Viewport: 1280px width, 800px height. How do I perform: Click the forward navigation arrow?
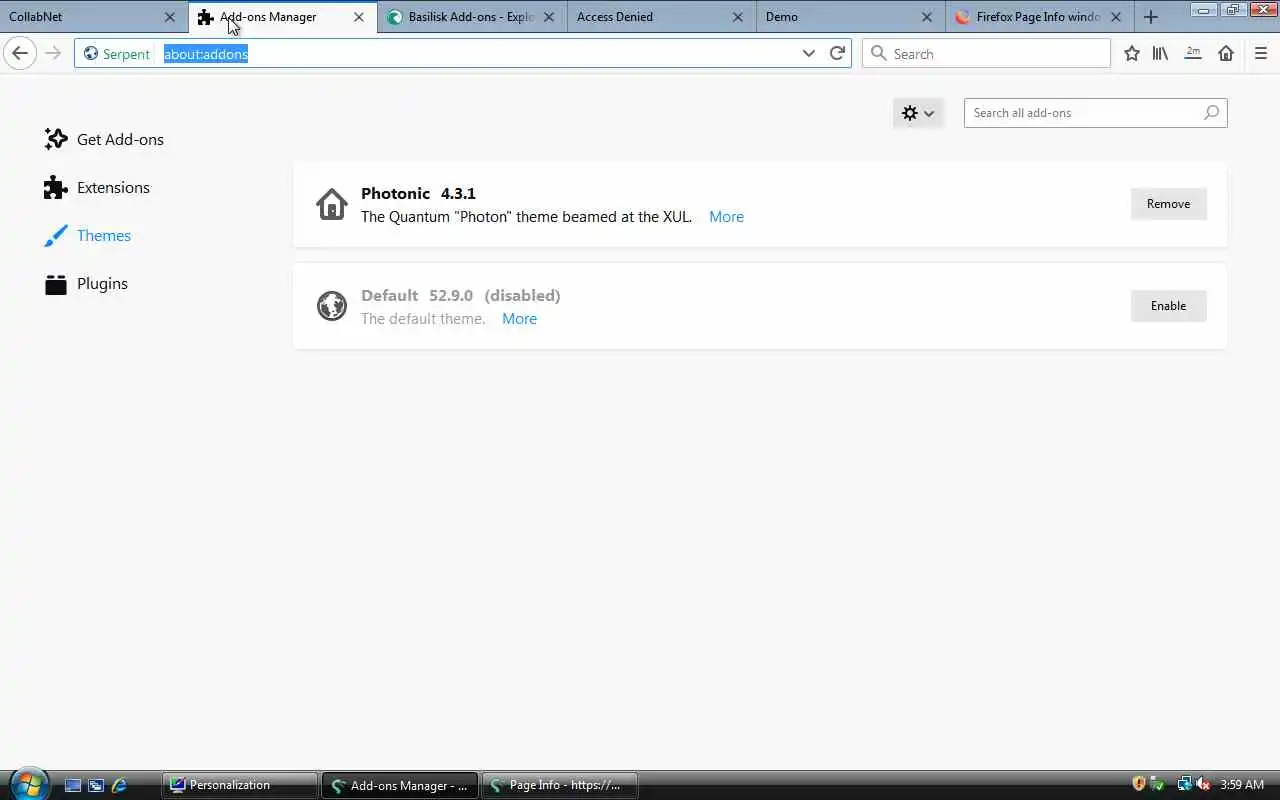pyautogui.click(x=53, y=53)
